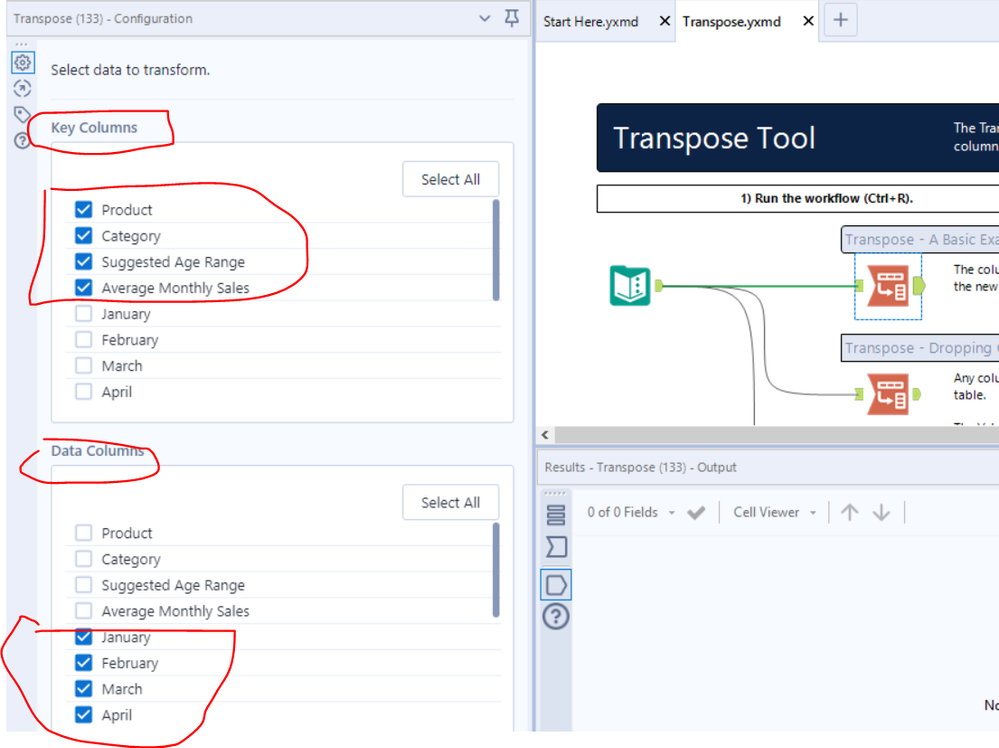Uncheck January in Data Columns
Viewport: 999px width, 748px height.
tap(83, 637)
